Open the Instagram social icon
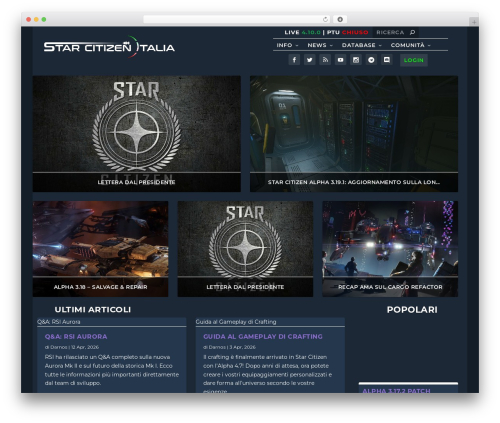500x423 pixels. pos(356,60)
